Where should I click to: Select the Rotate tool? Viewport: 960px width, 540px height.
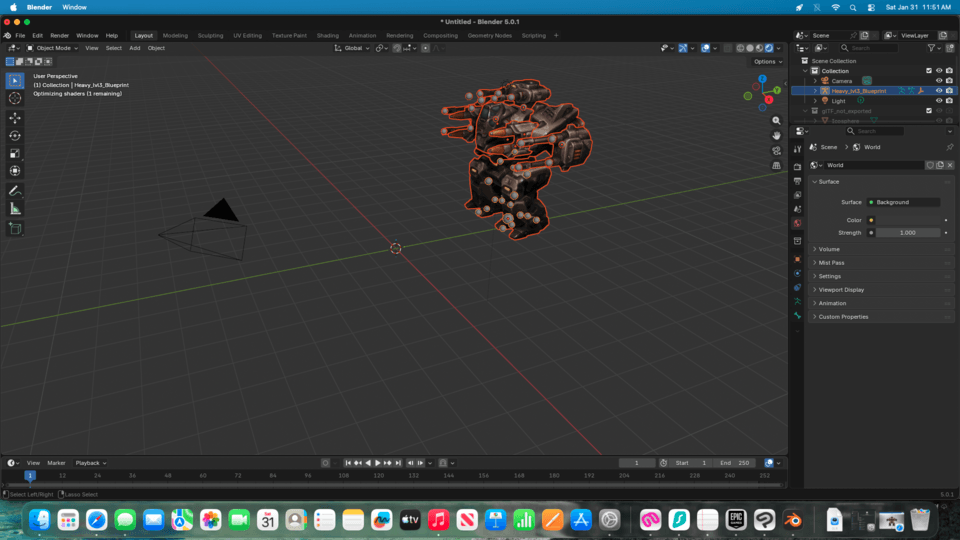click(15, 136)
